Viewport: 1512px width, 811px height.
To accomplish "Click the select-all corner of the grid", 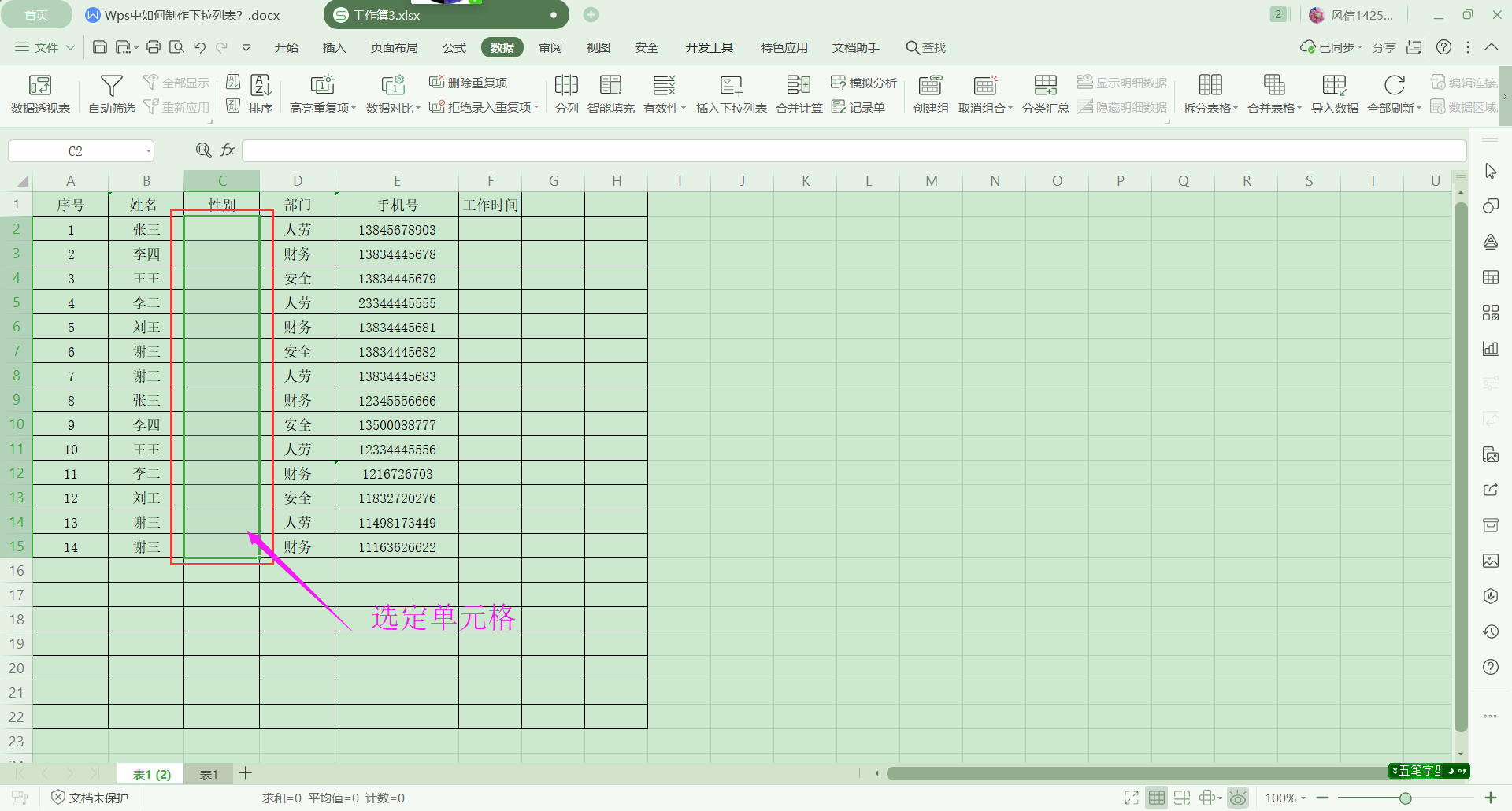I will point(21,181).
